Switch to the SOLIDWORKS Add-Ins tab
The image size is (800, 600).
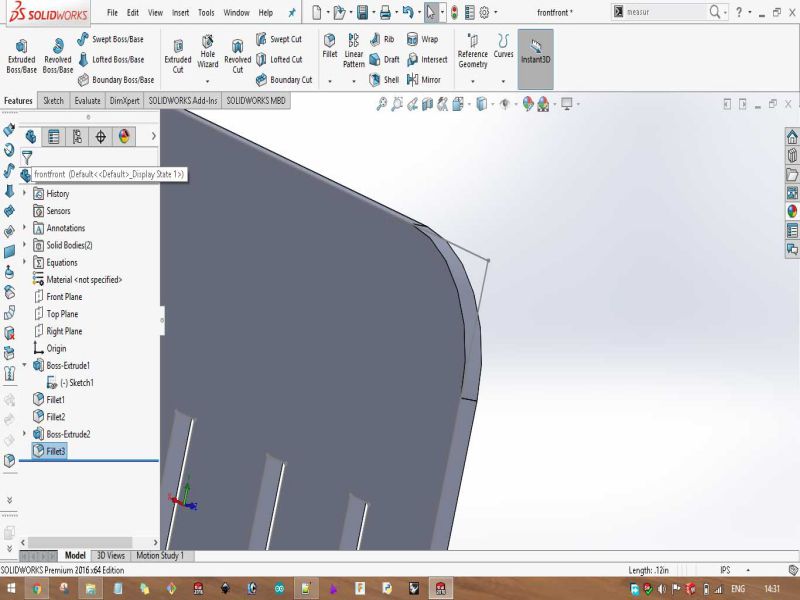183,101
